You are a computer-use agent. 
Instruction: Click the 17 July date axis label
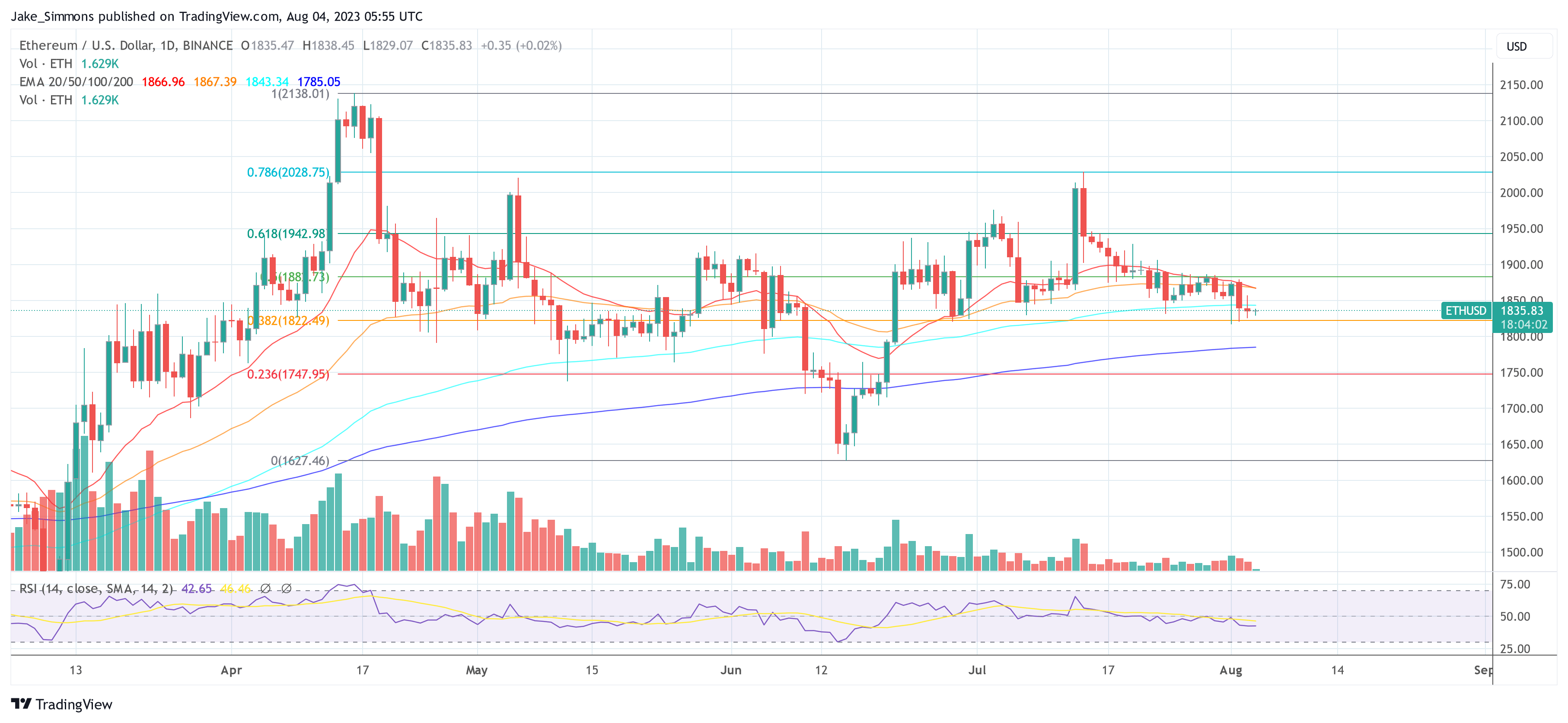1108,670
